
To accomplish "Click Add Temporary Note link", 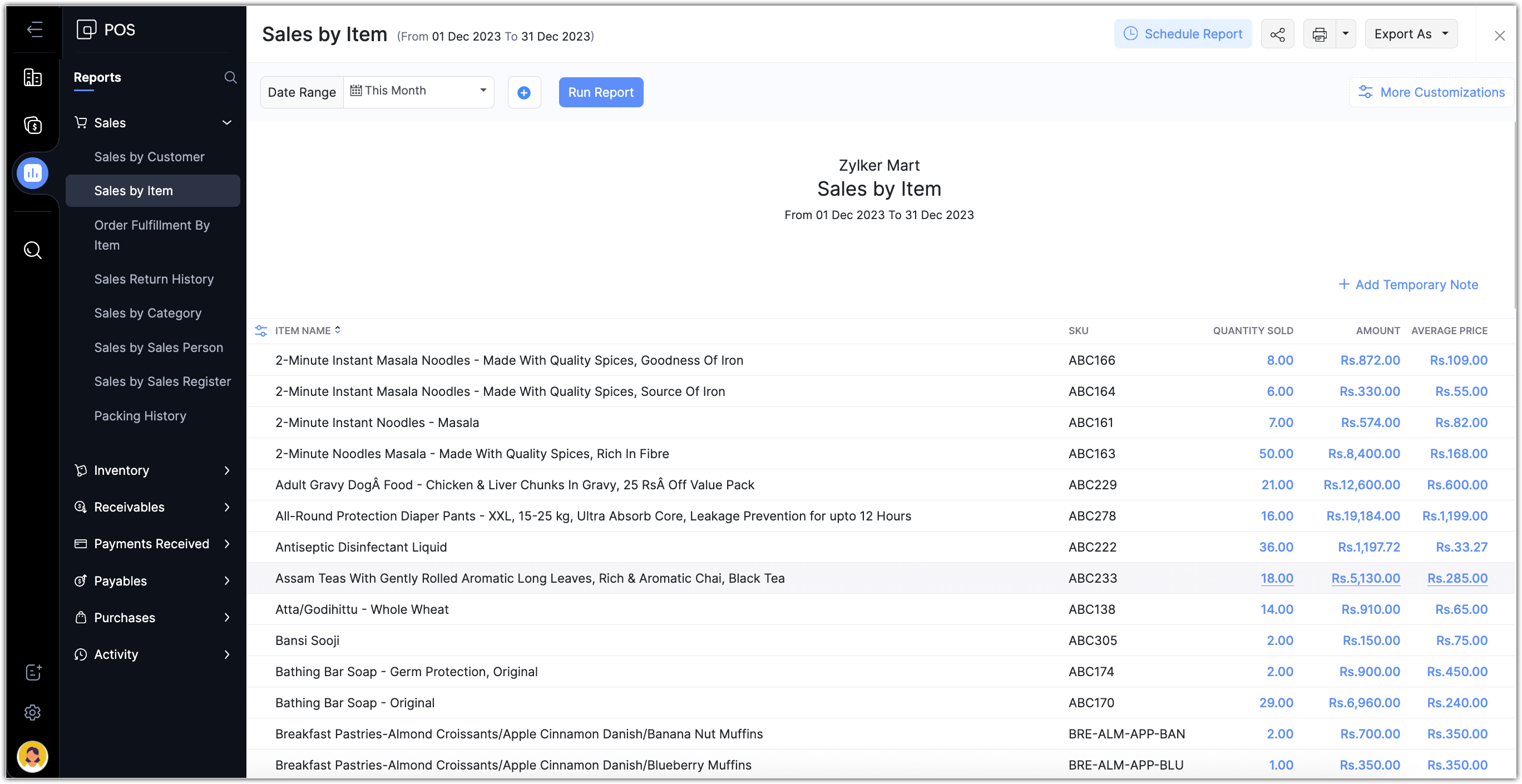I will click(x=1409, y=285).
